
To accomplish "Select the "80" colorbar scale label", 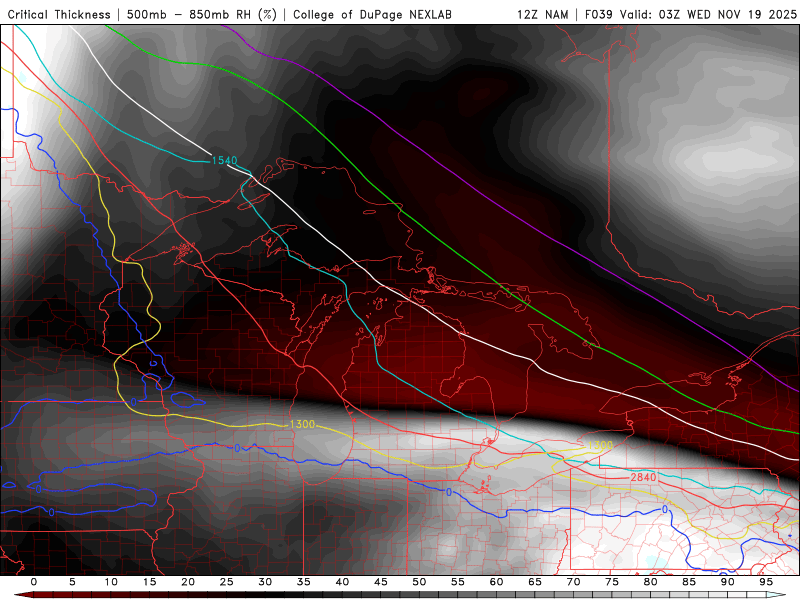I will click(x=651, y=582).
